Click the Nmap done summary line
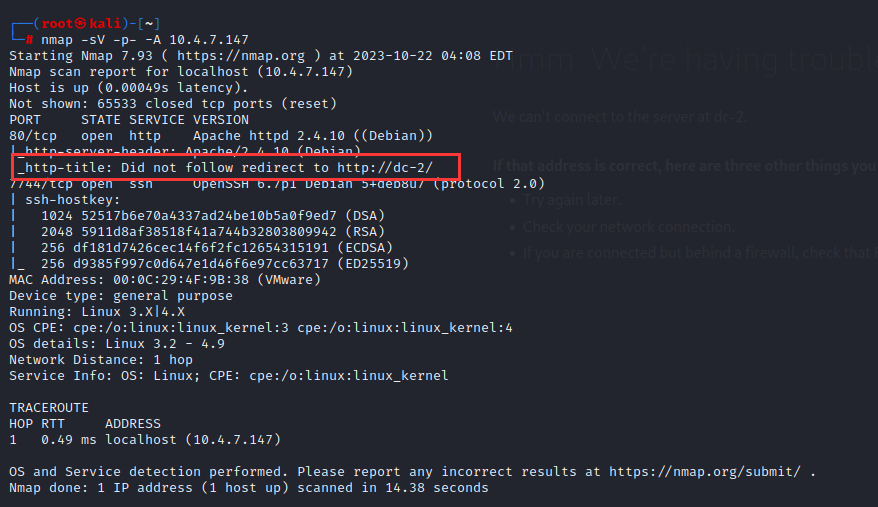The height and width of the screenshot is (507, 878). [248, 488]
